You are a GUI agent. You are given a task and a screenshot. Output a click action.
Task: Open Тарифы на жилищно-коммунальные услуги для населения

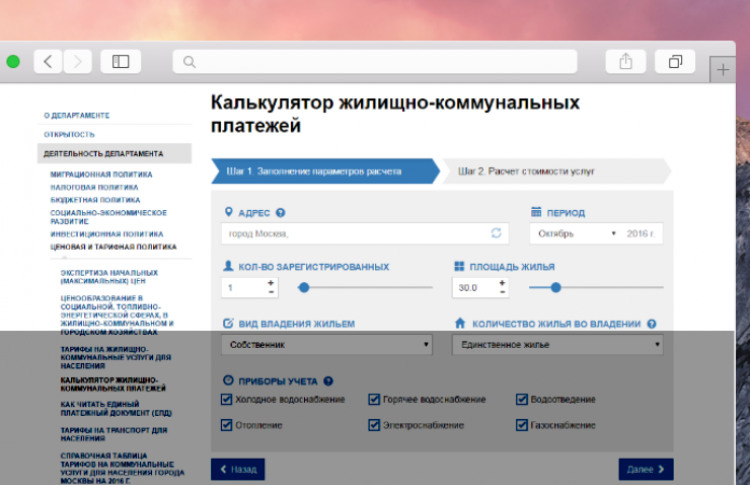pyautogui.click(x=115, y=357)
